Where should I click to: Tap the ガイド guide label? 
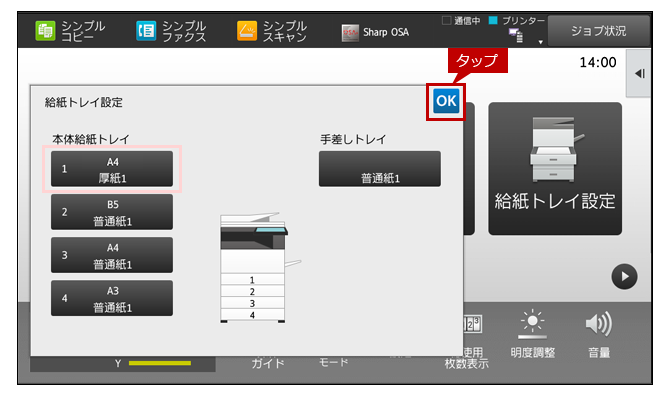tap(268, 364)
